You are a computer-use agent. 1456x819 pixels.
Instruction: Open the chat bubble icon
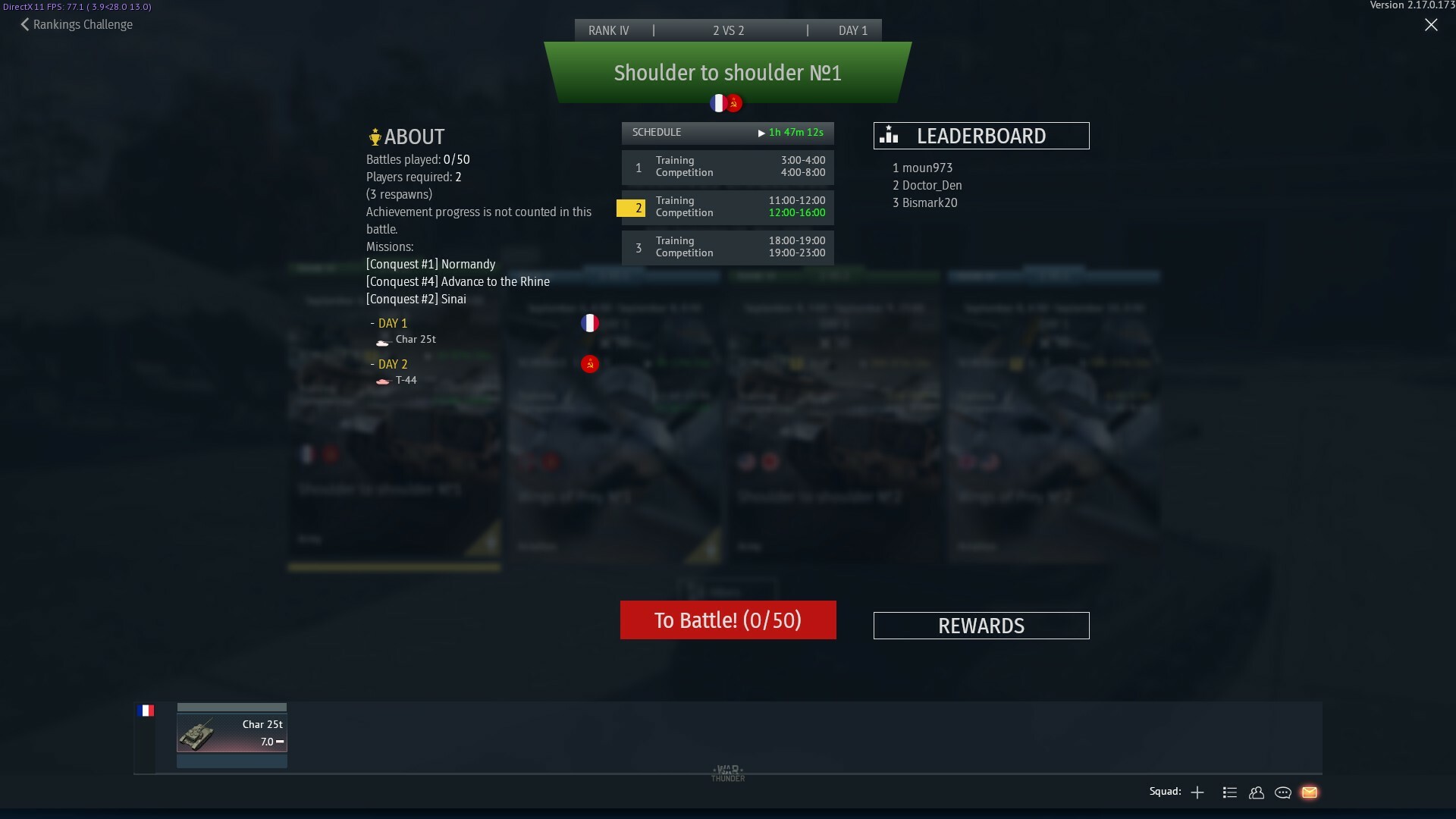click(x=1283, y=792)
